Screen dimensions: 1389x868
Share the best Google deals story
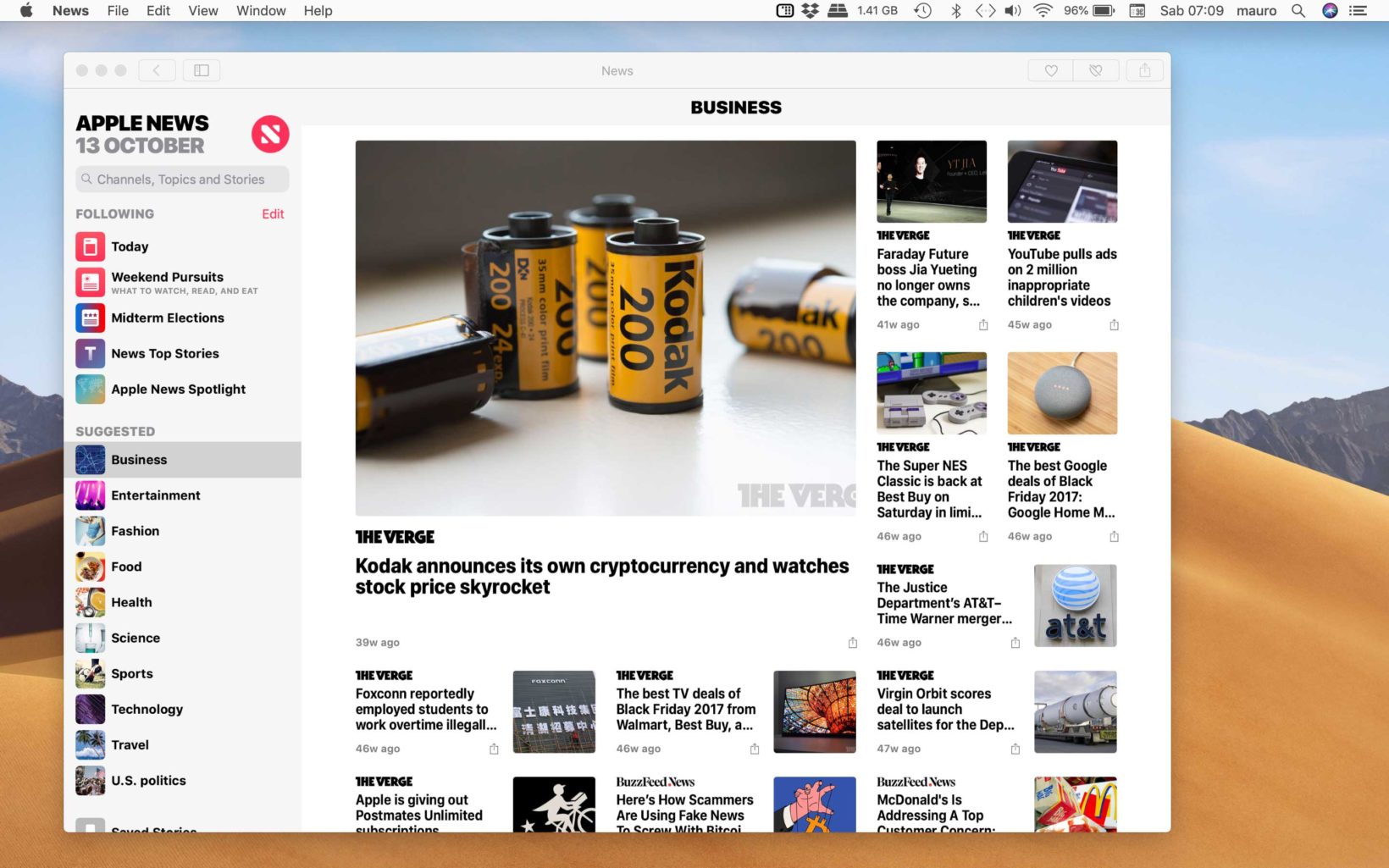[1114, 537]
